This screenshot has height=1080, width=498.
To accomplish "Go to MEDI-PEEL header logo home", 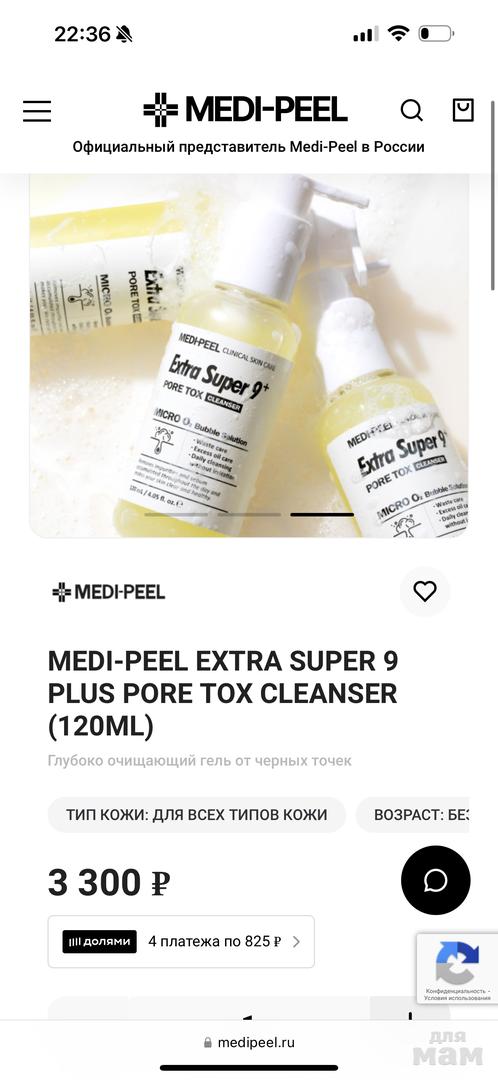I will (x=245, y=110).
